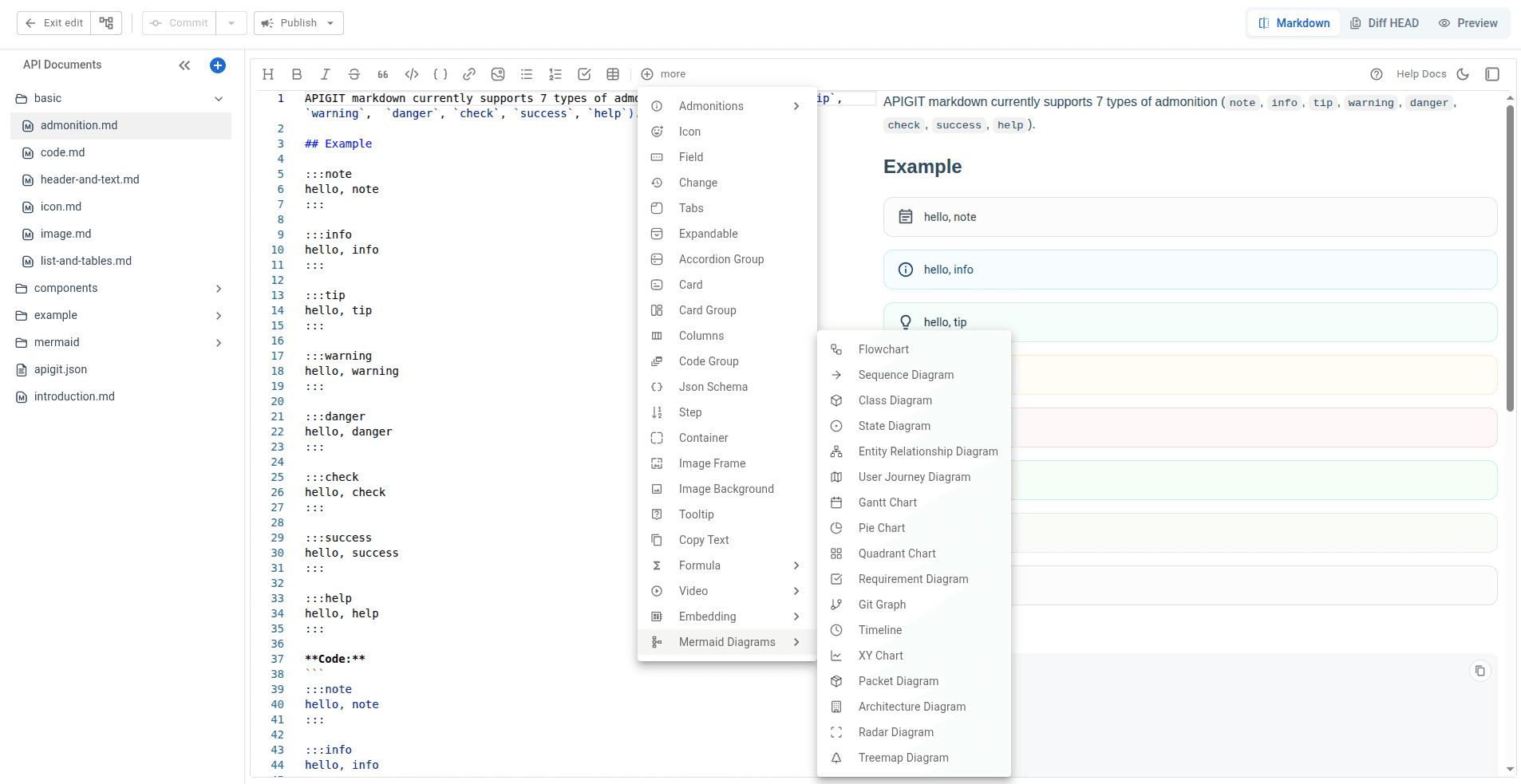Open image.md file
1521x784 pixels.
coord(120,234)
